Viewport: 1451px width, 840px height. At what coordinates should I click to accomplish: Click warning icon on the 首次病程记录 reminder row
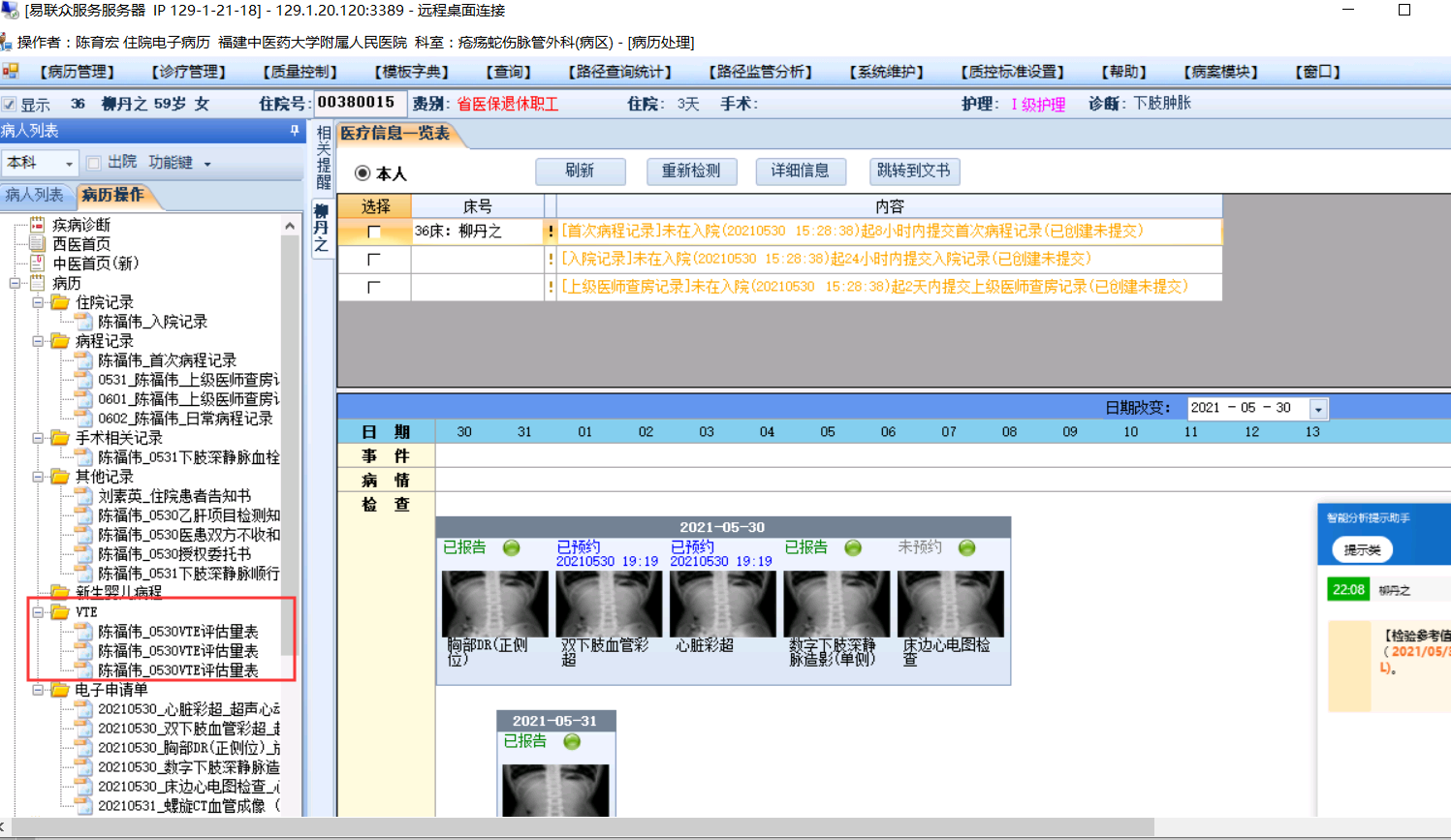pos(551,232)
